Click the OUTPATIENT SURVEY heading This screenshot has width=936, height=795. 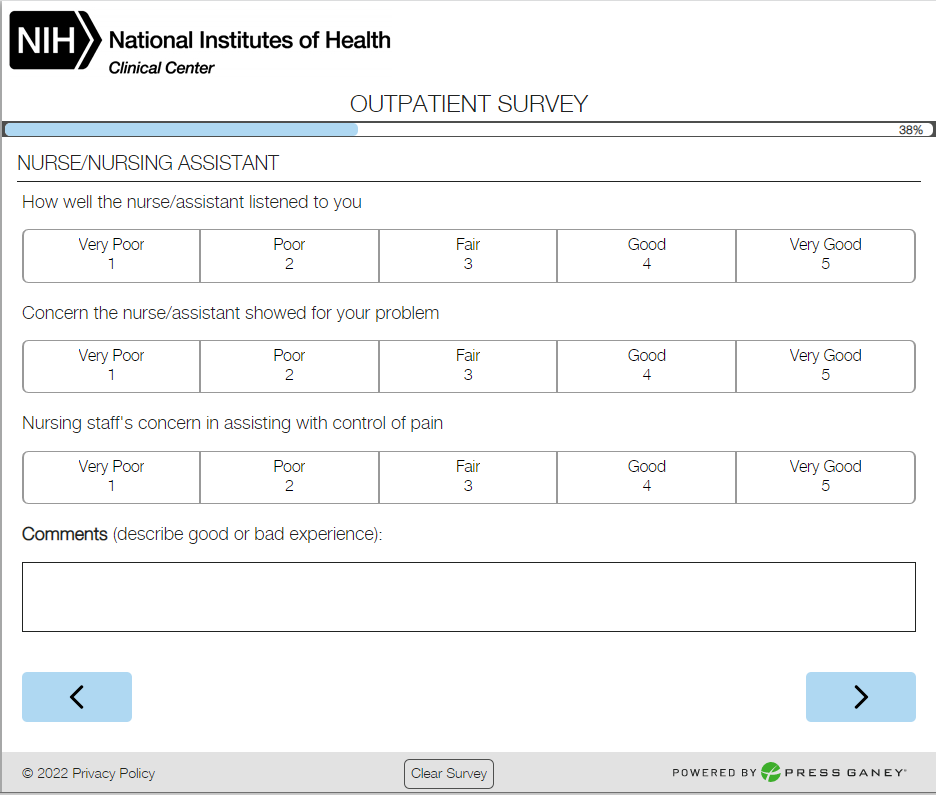click(469, 104)
